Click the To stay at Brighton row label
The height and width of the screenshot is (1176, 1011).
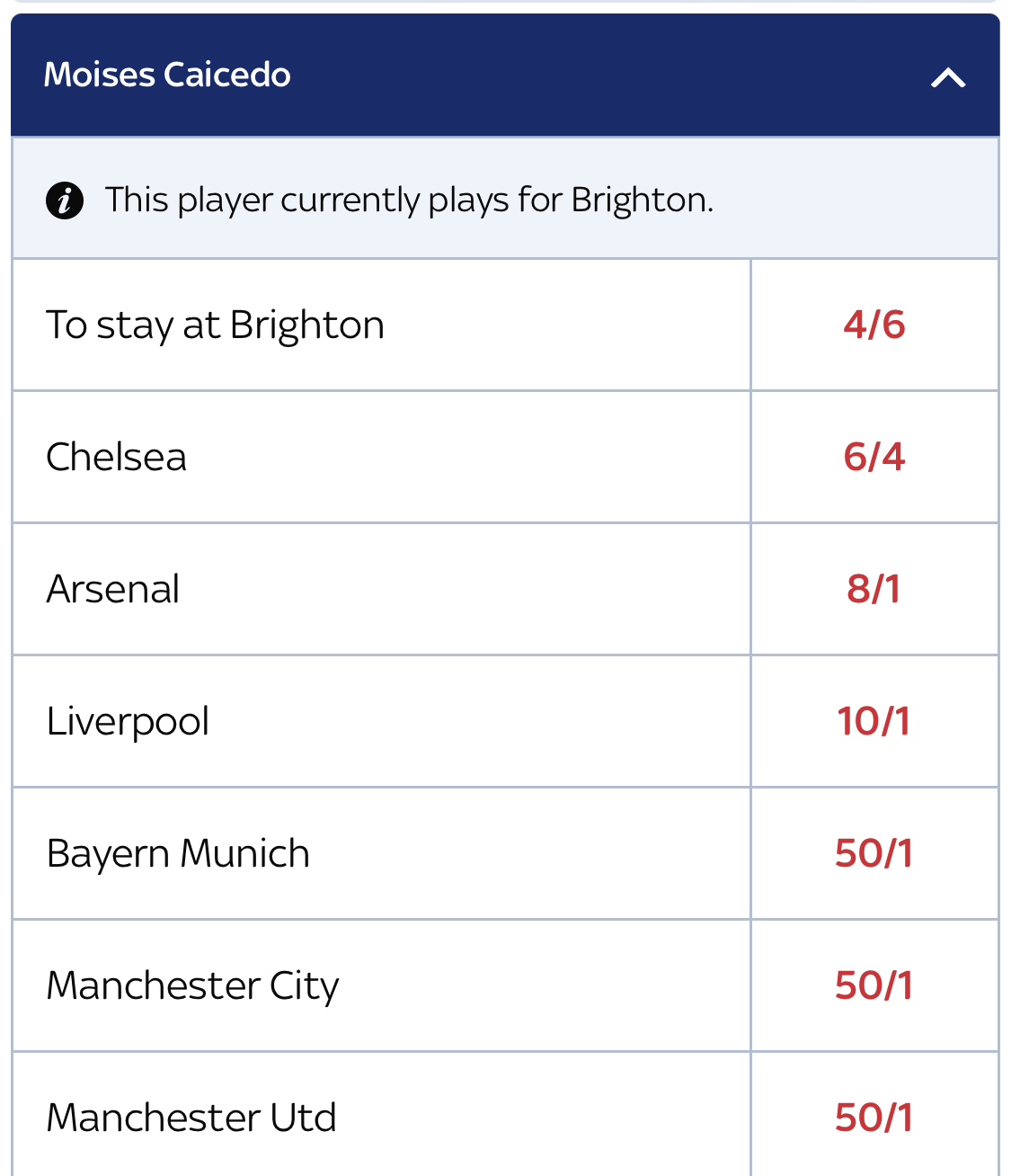click(215, 325)
